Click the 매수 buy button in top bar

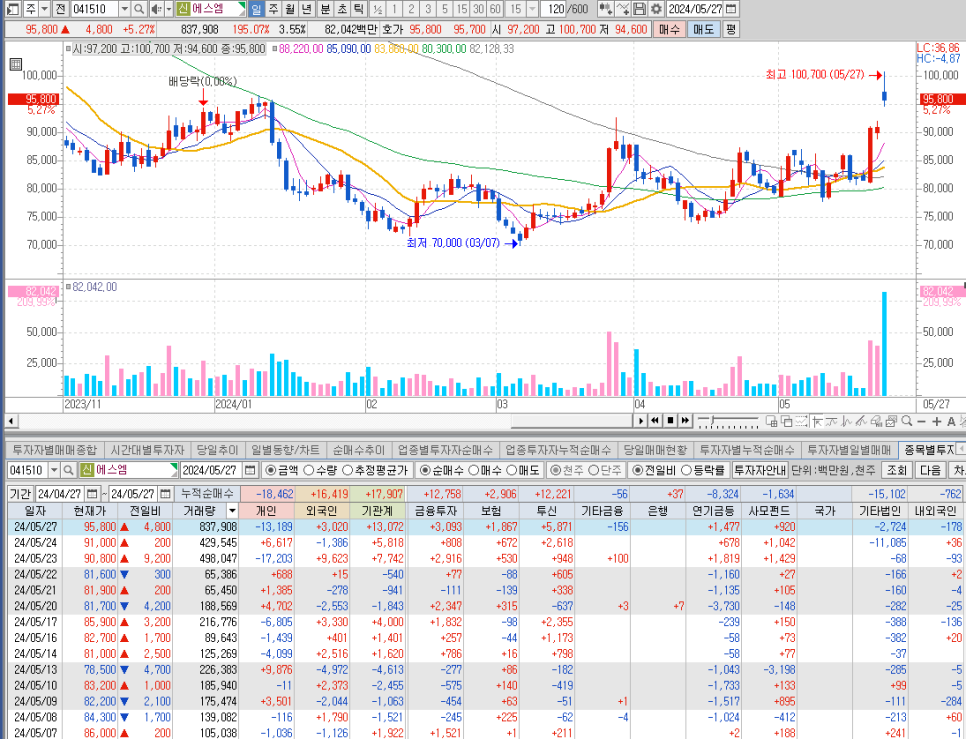(669, 29)
